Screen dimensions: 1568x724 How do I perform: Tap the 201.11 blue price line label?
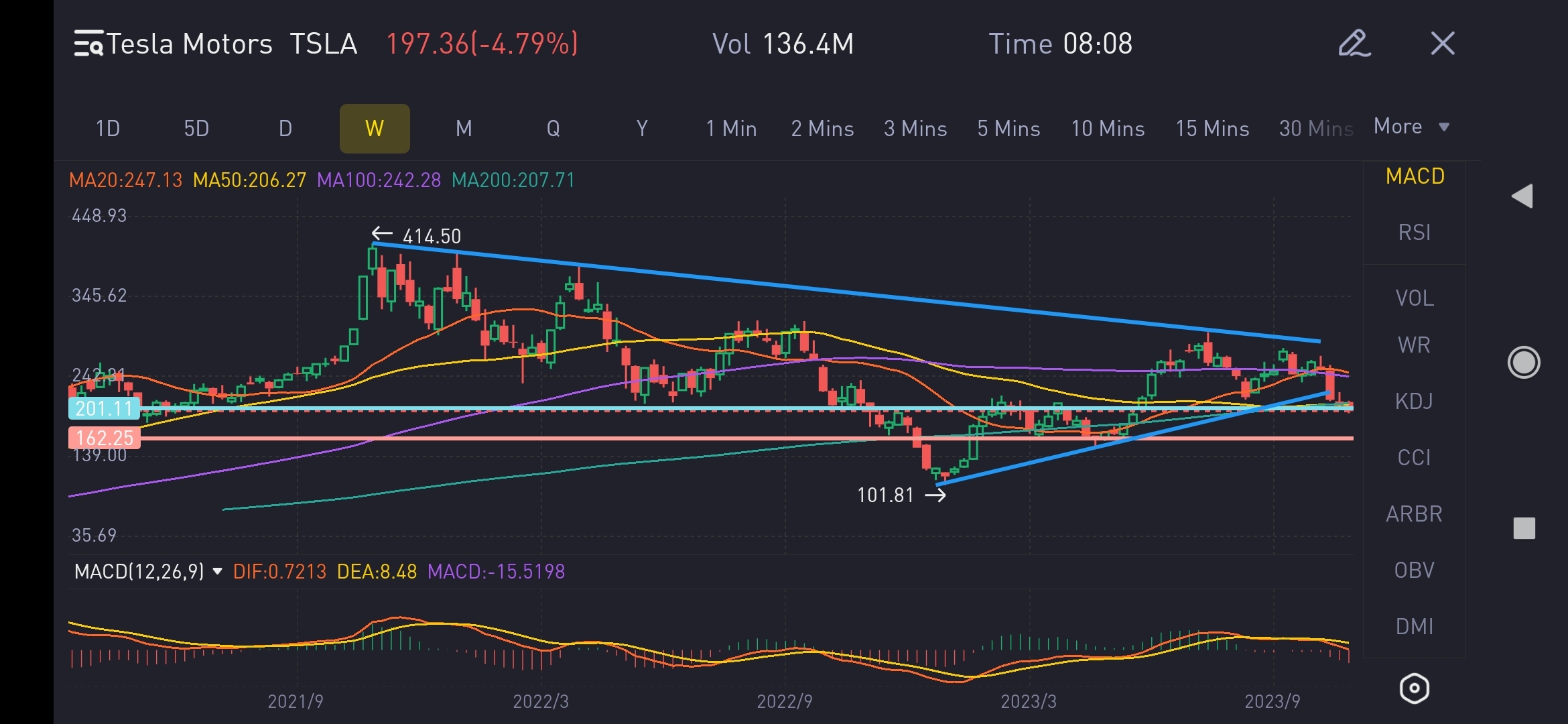104,408
